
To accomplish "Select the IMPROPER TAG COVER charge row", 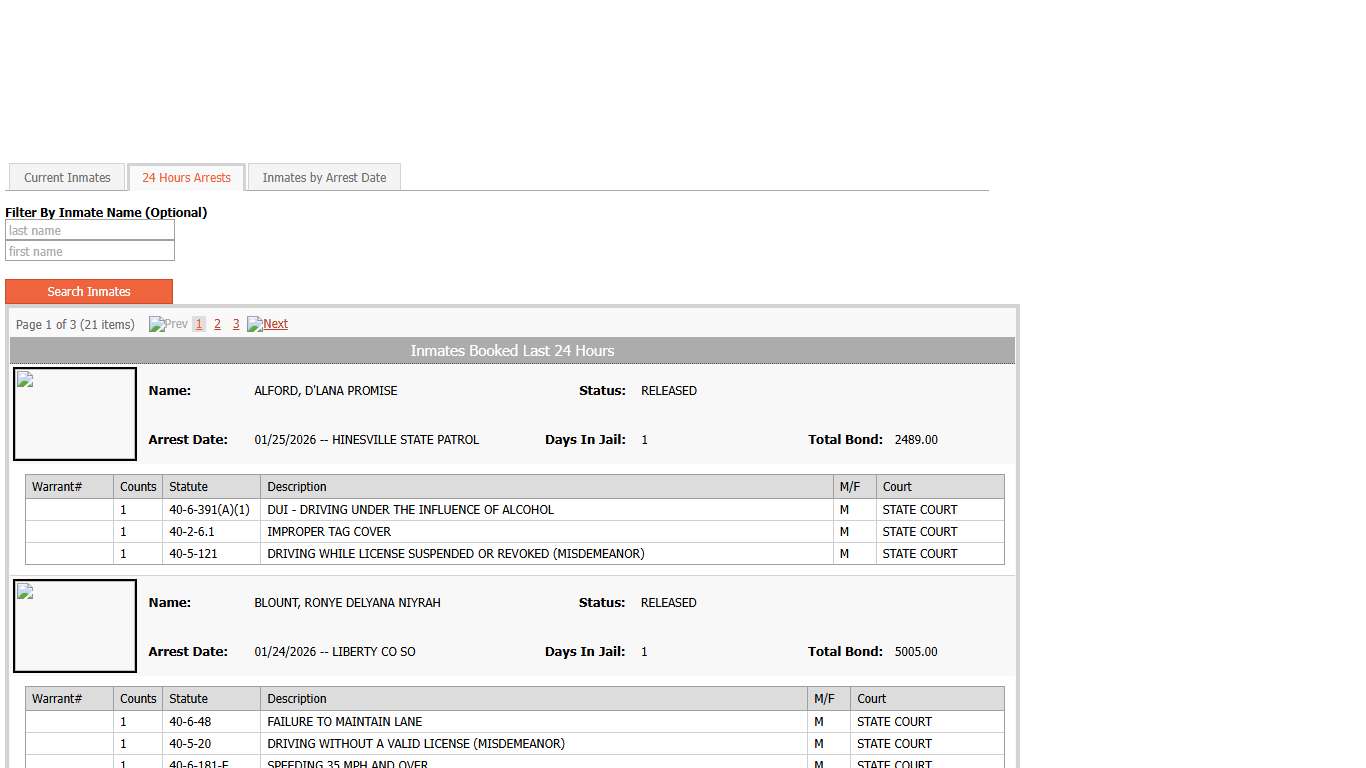I will 329,532.
